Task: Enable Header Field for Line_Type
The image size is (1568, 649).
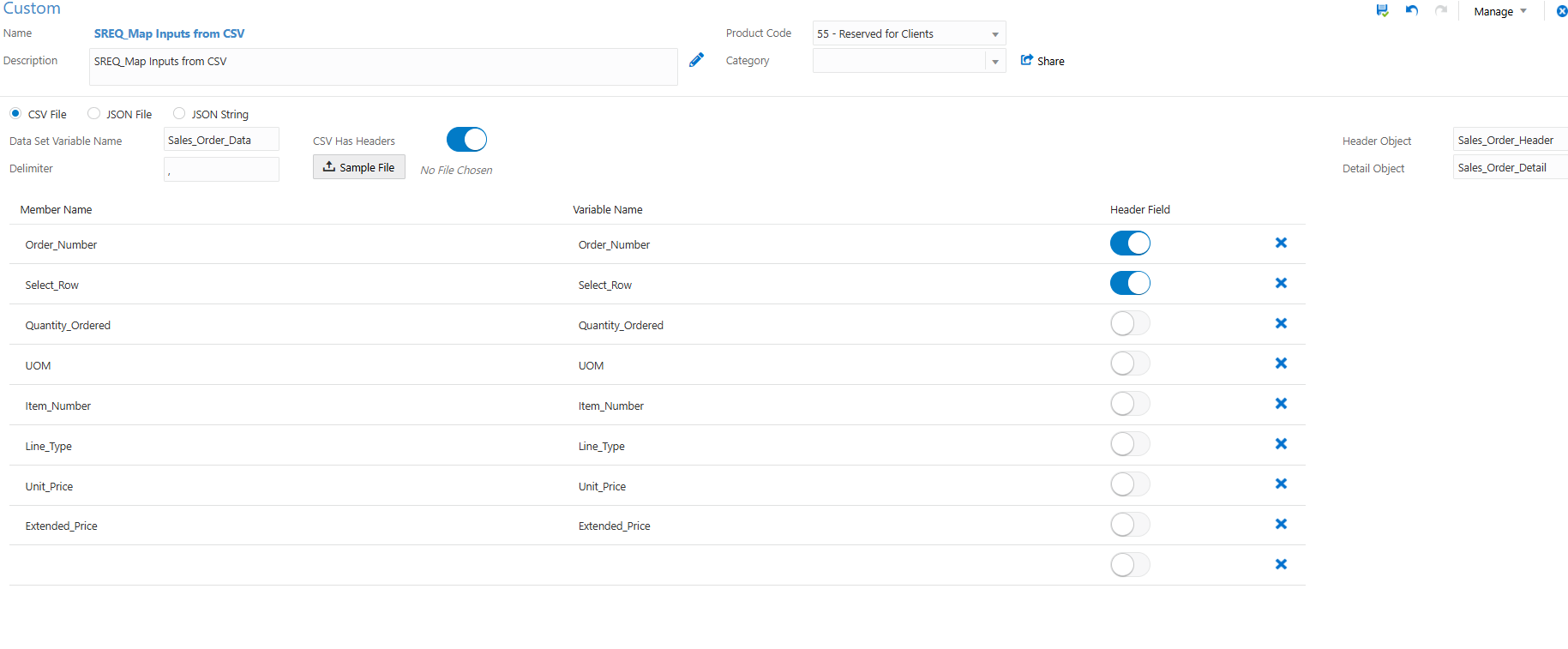Action: pyautogui.click(x=1130, y=444)
